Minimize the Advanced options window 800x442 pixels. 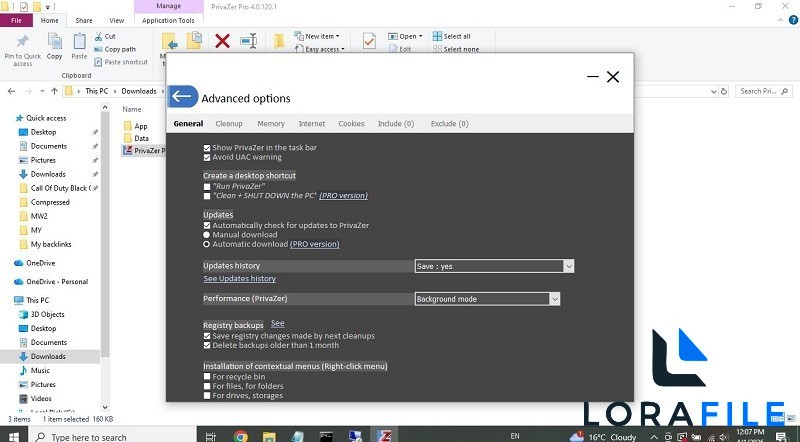point(592,77)
